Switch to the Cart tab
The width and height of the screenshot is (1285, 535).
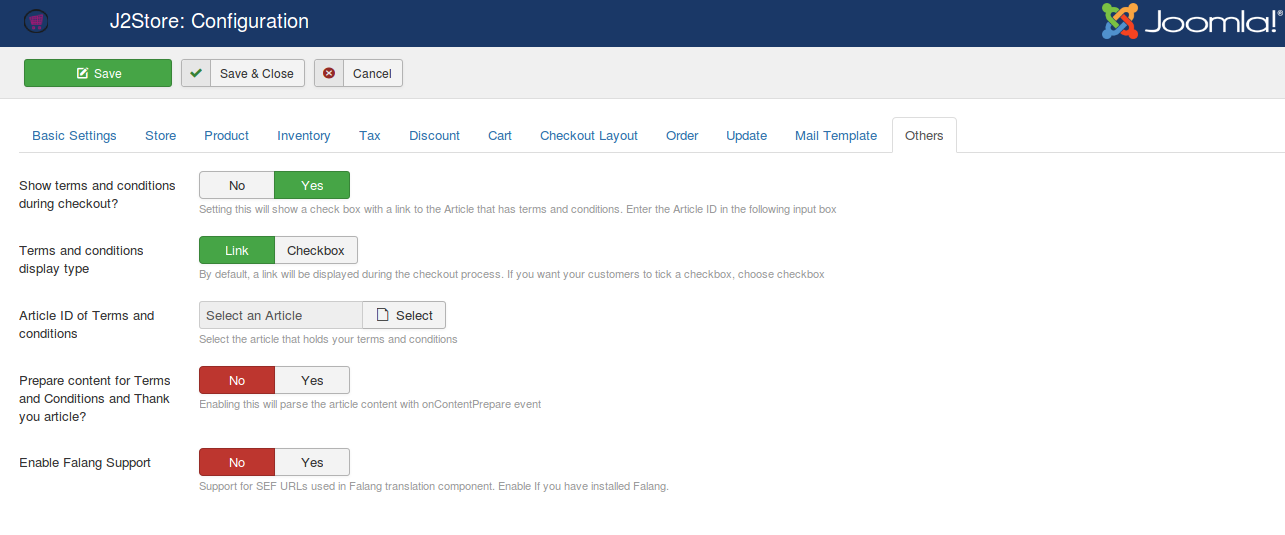coord(499,136)
